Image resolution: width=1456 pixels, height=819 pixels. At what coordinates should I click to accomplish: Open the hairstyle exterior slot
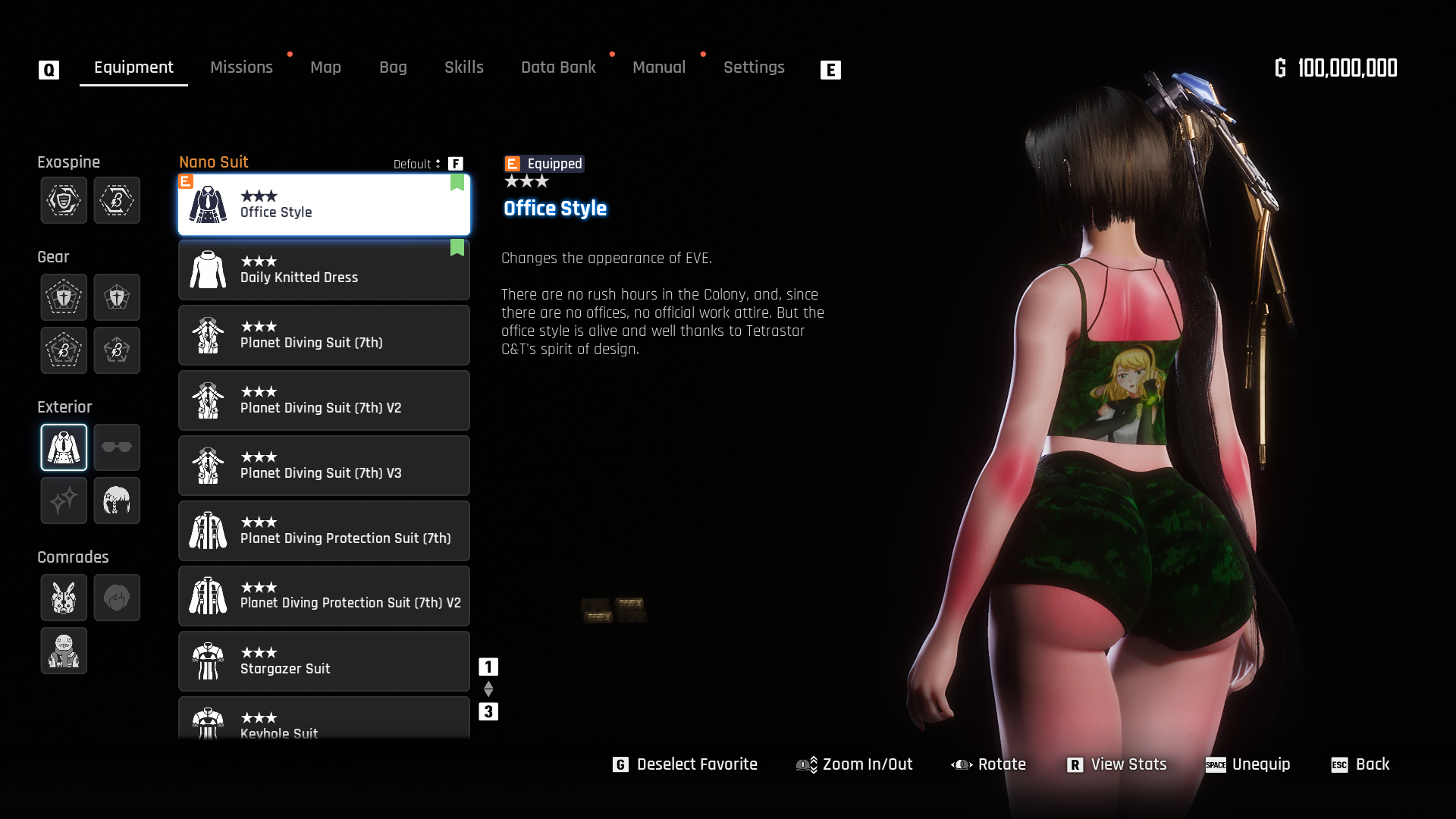pyautogui.click(x=117, y=500)
